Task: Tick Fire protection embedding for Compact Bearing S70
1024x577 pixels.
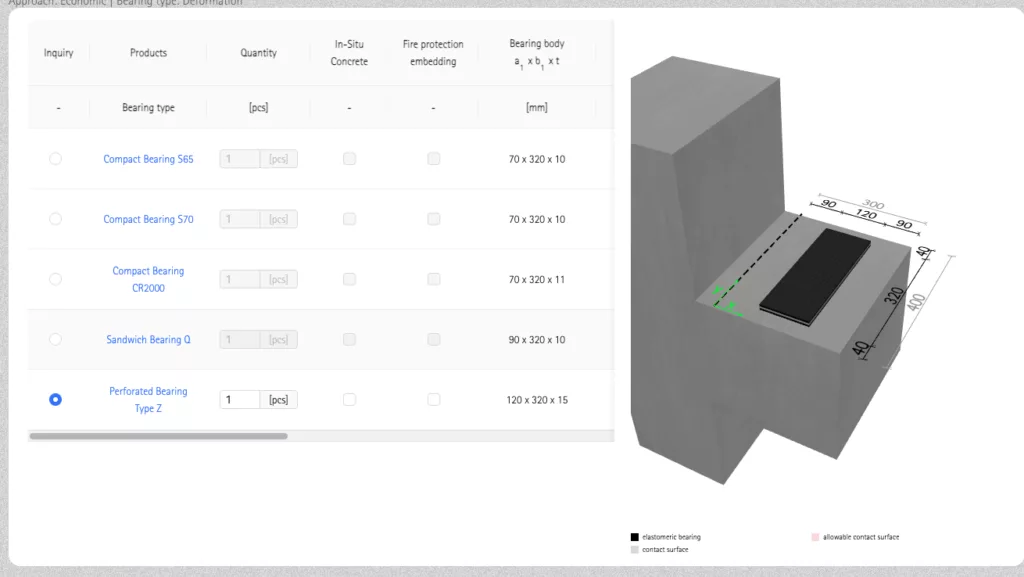Action: (x=434, y=219)
